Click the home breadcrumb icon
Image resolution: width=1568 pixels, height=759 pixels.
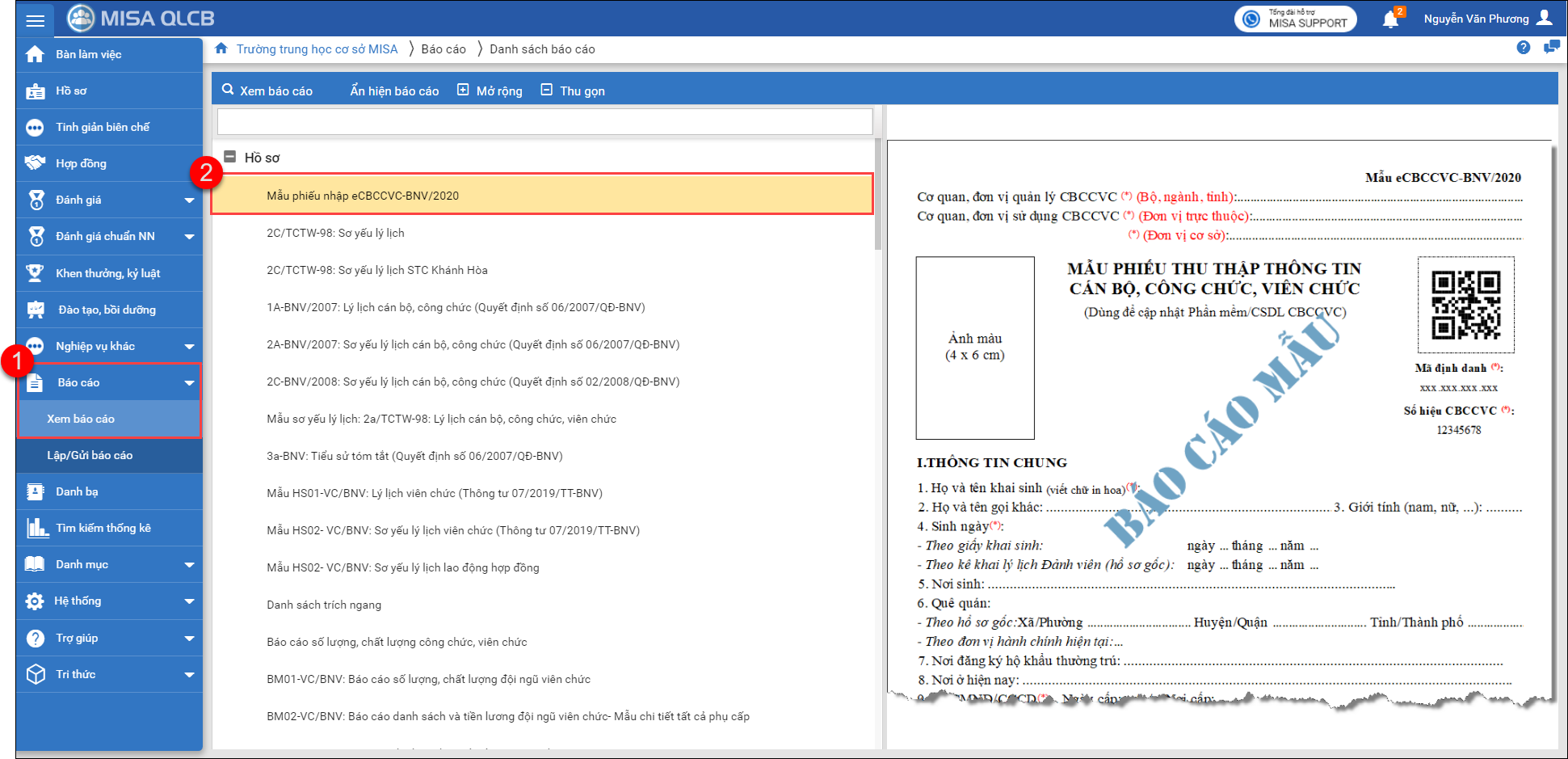(221, 49)
